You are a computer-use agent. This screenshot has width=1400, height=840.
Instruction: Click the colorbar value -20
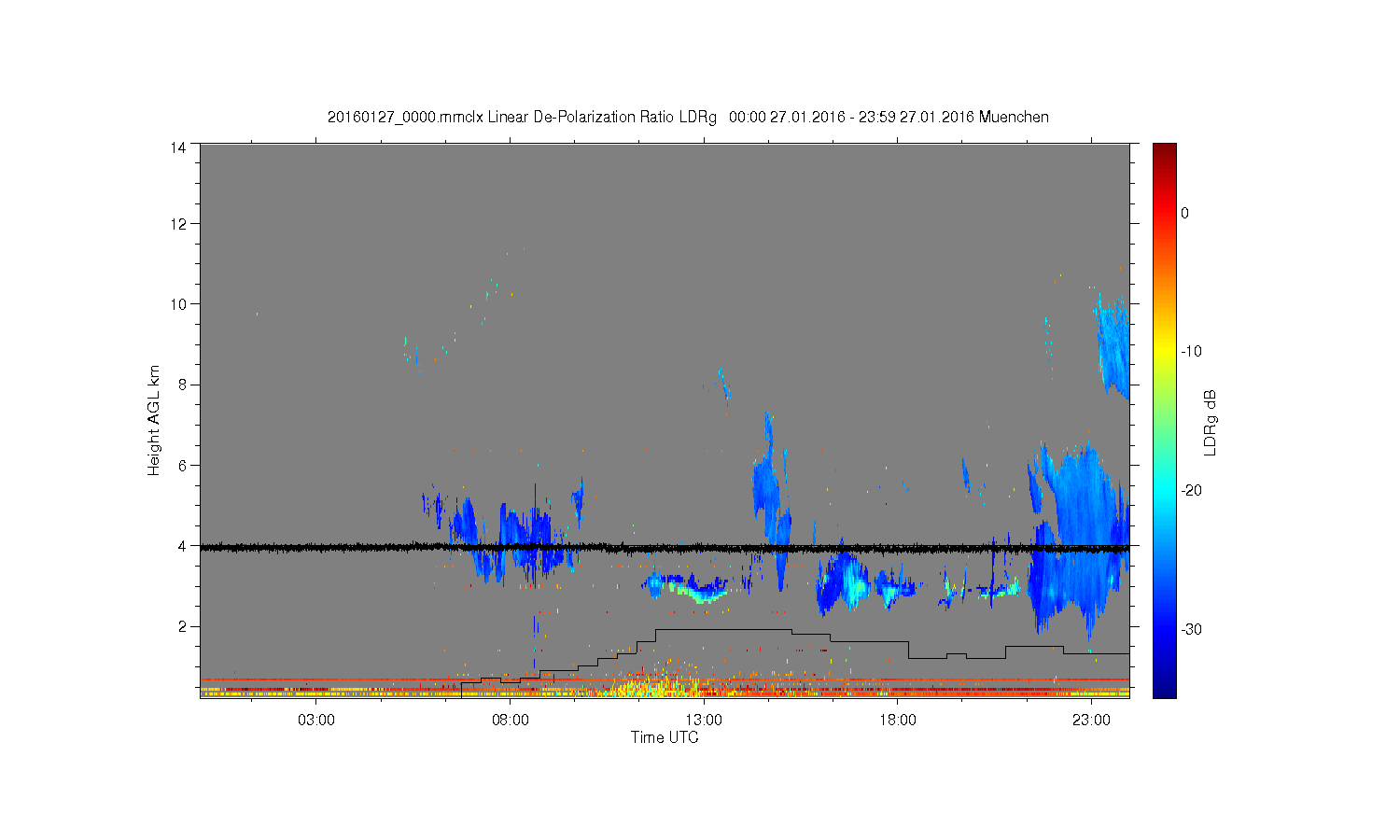coord(1191,491)
